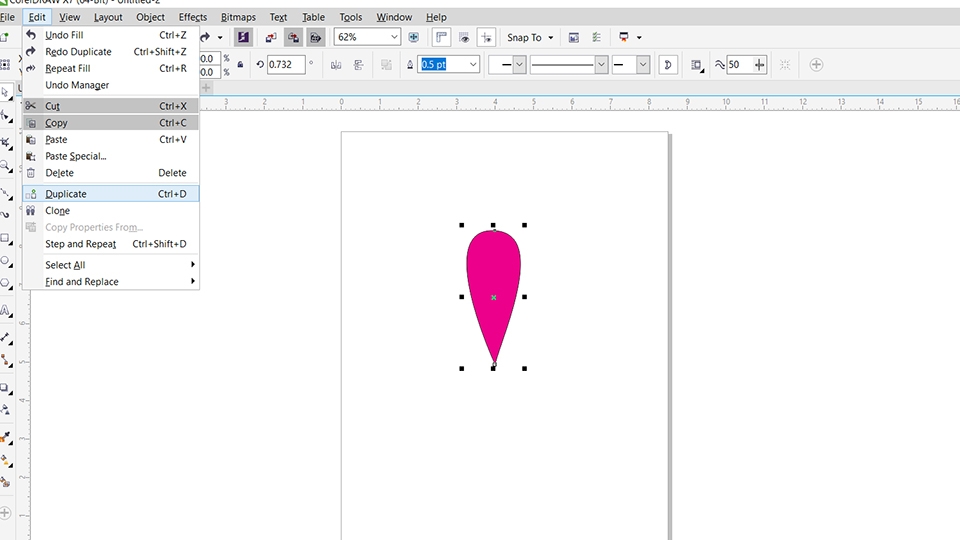The height and width of the screenshot is (540, 960).
Task: Toggle Show Rulers button in toolbar
Action: click(441, 37)
